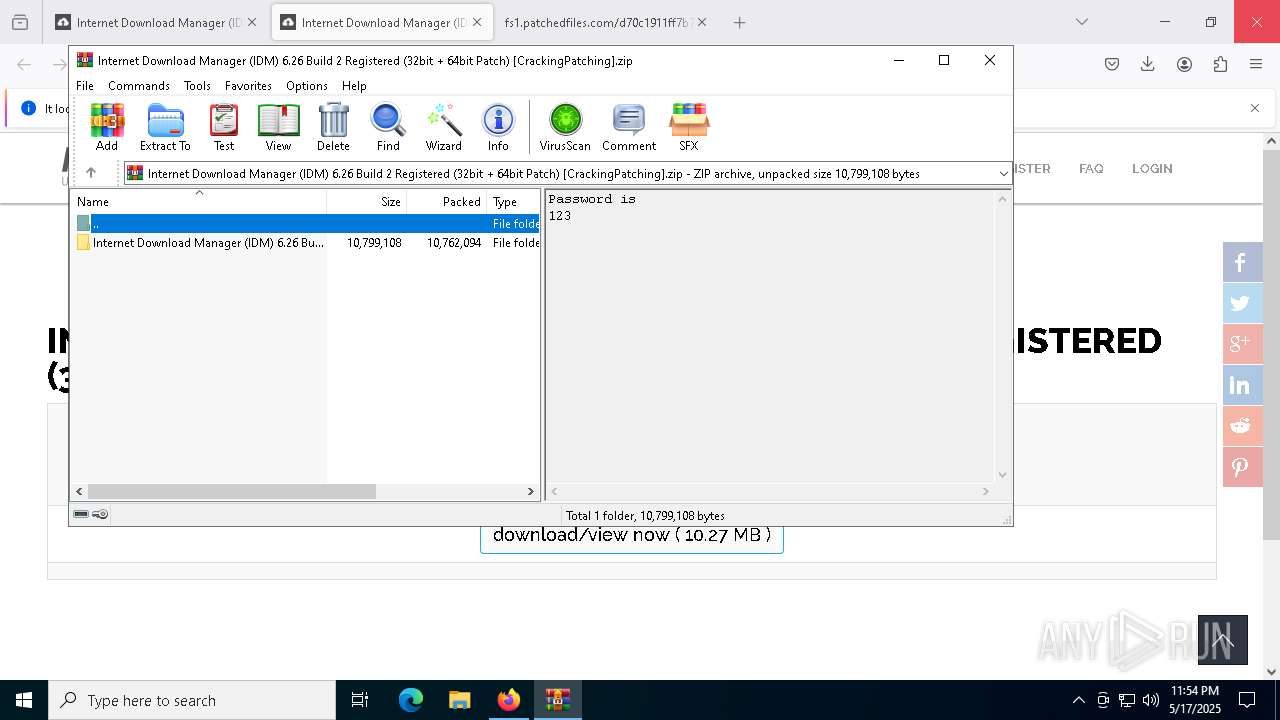Run the Test archive tool
This screenshot has width=1280, height=720.
click(x=224, y=127)
